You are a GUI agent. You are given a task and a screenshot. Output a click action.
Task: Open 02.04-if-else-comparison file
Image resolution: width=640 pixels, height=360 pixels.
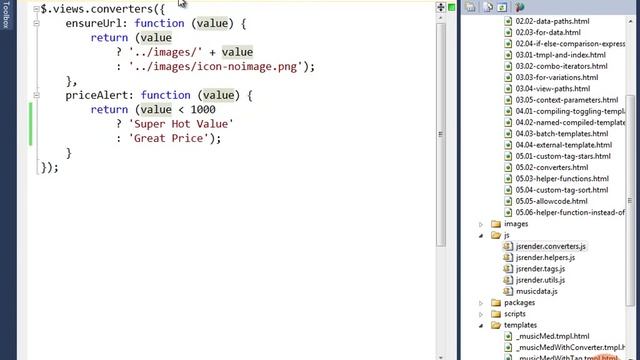tap(570, 44)
